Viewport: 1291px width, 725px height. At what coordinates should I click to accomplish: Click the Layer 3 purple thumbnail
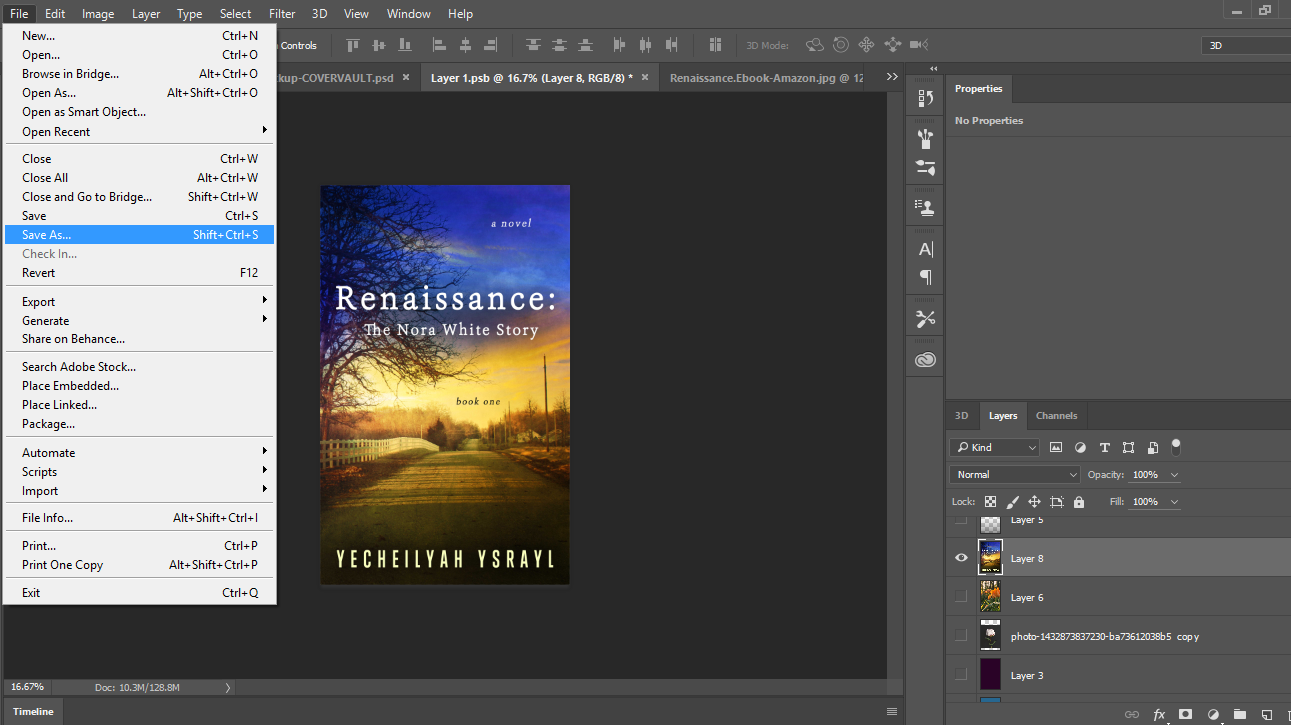(x=990, y=675)
